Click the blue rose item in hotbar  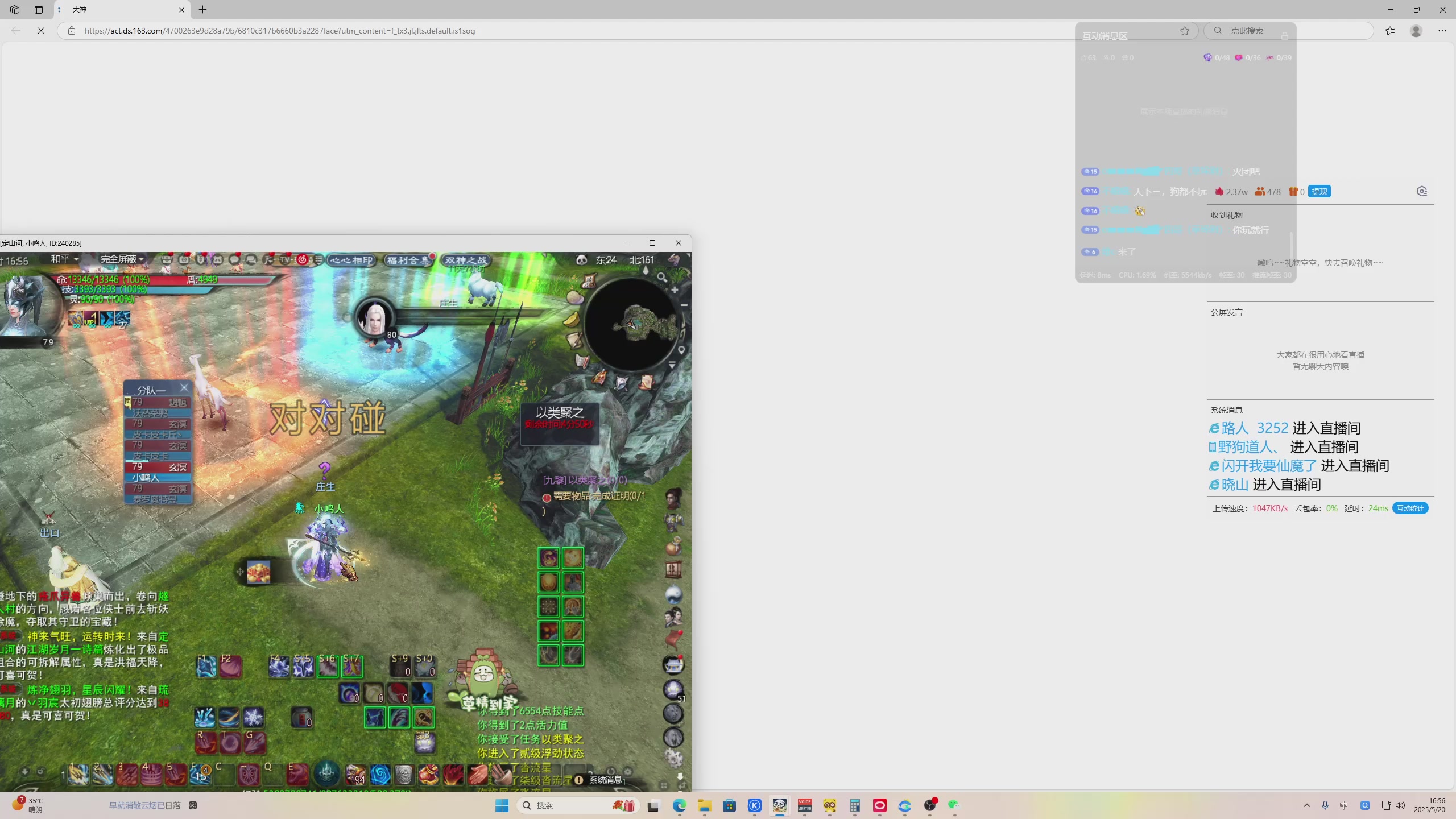point(380,774)
